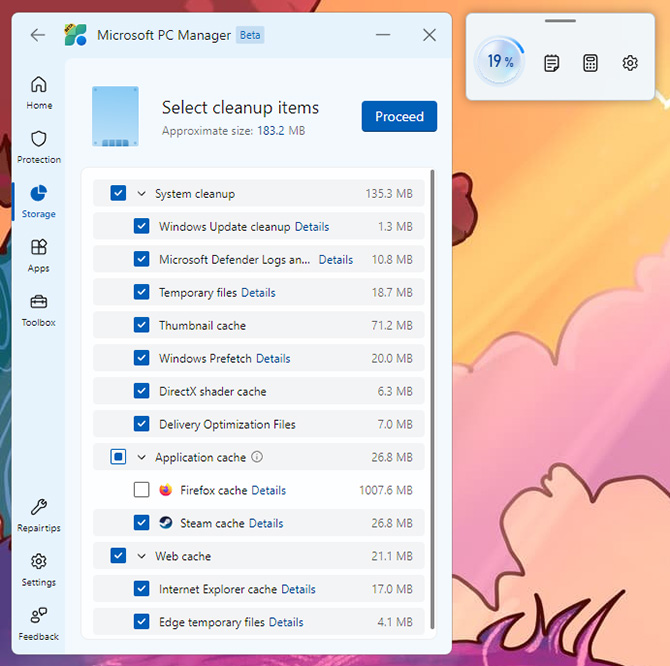Uncheck Windows Prefetch checkbox
This screenshot has height=666, width=670.
141,358
